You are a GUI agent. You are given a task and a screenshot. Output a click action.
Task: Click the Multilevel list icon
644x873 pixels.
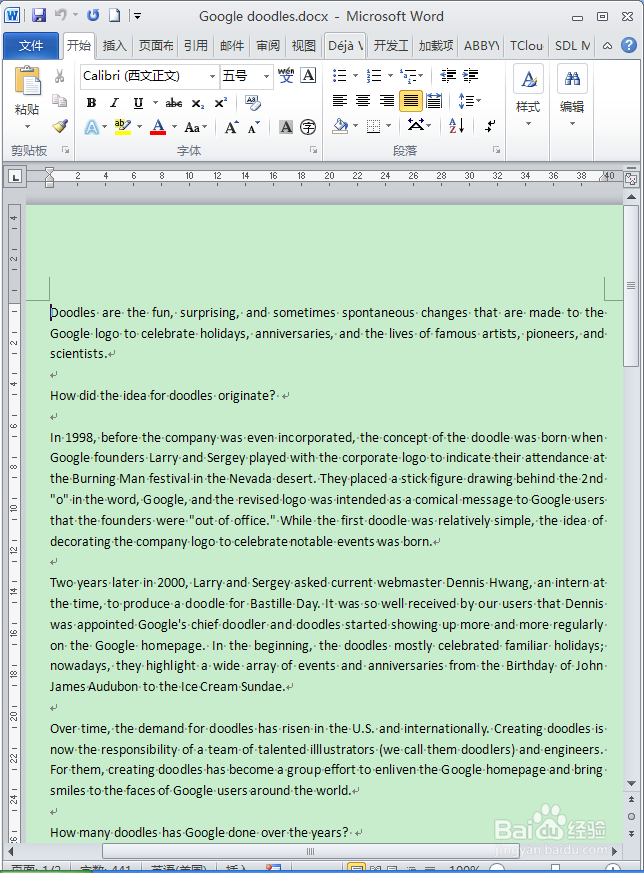click(x=409, y=75)
